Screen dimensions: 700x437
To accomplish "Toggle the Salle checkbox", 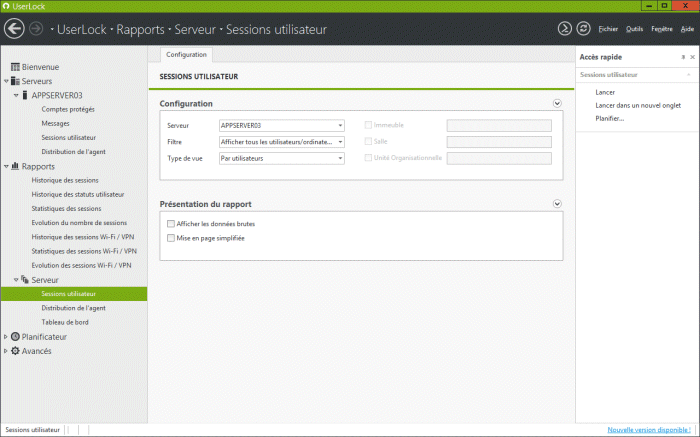I will [368, 141].
